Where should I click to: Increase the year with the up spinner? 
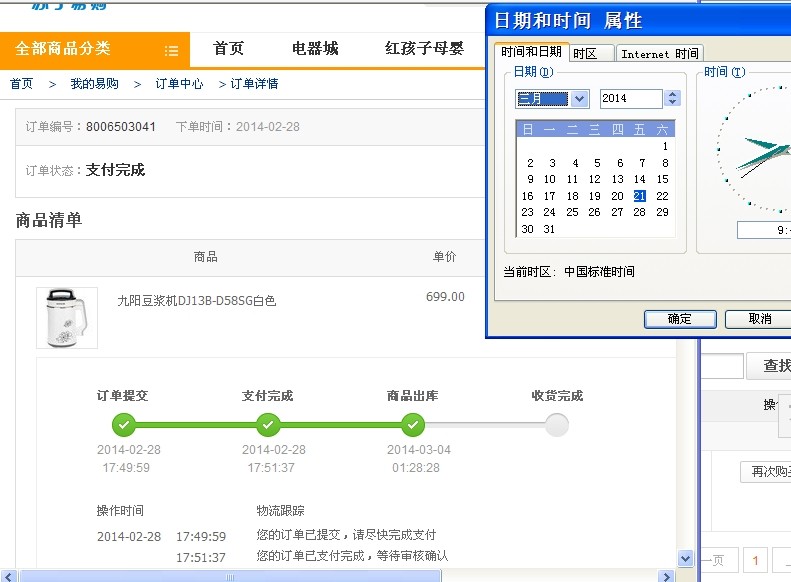click(672, 94)
